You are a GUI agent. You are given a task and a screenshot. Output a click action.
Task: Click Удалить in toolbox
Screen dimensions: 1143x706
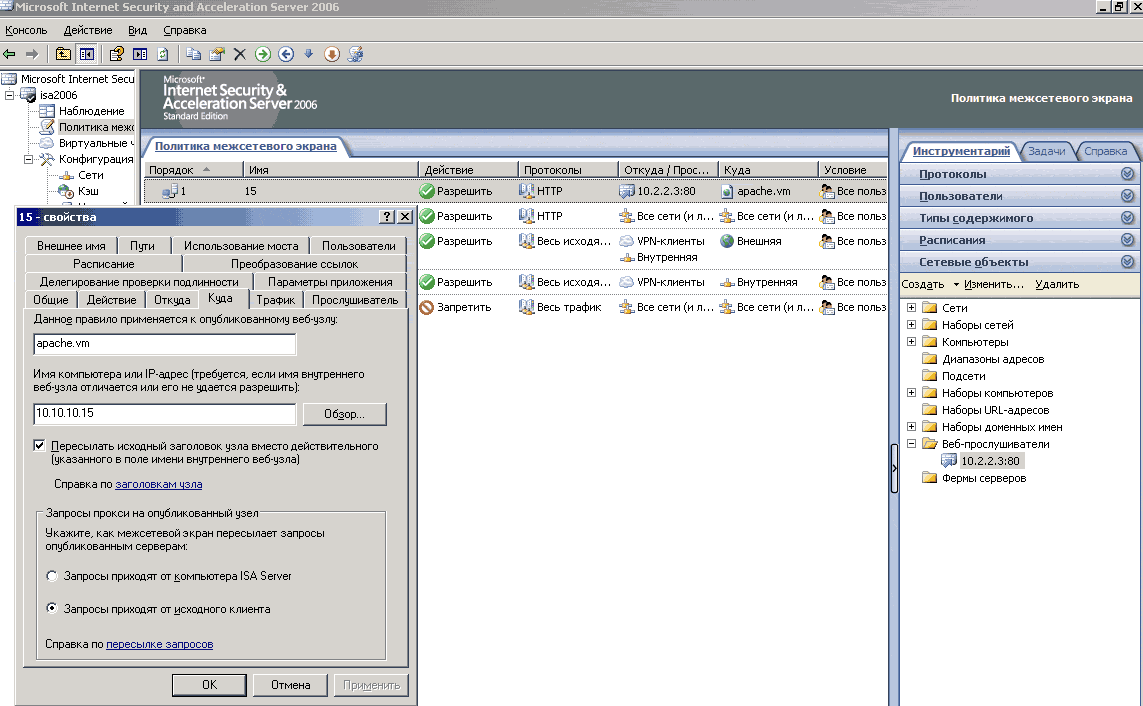[1057, 284]
